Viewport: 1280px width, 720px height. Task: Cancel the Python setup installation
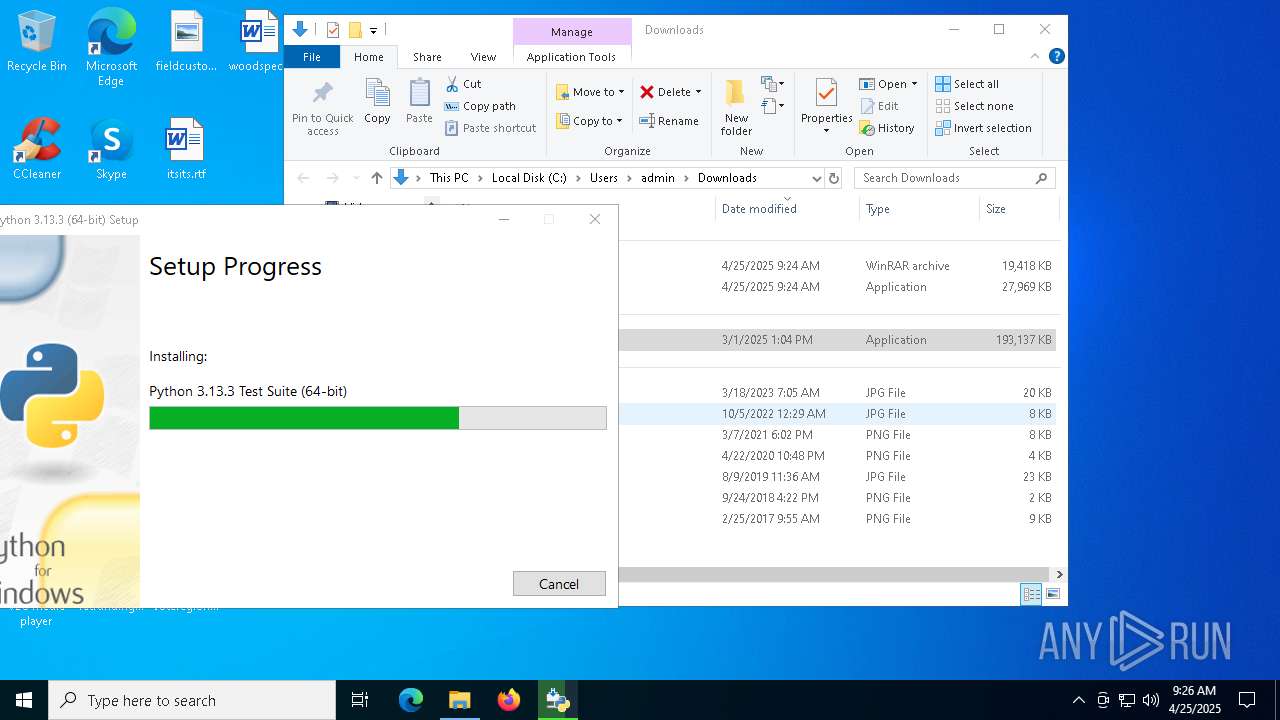click(559, 584)
